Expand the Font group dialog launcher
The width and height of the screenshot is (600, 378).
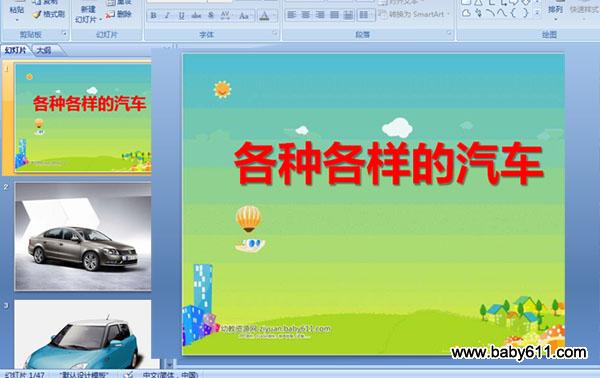coord(275,34)
